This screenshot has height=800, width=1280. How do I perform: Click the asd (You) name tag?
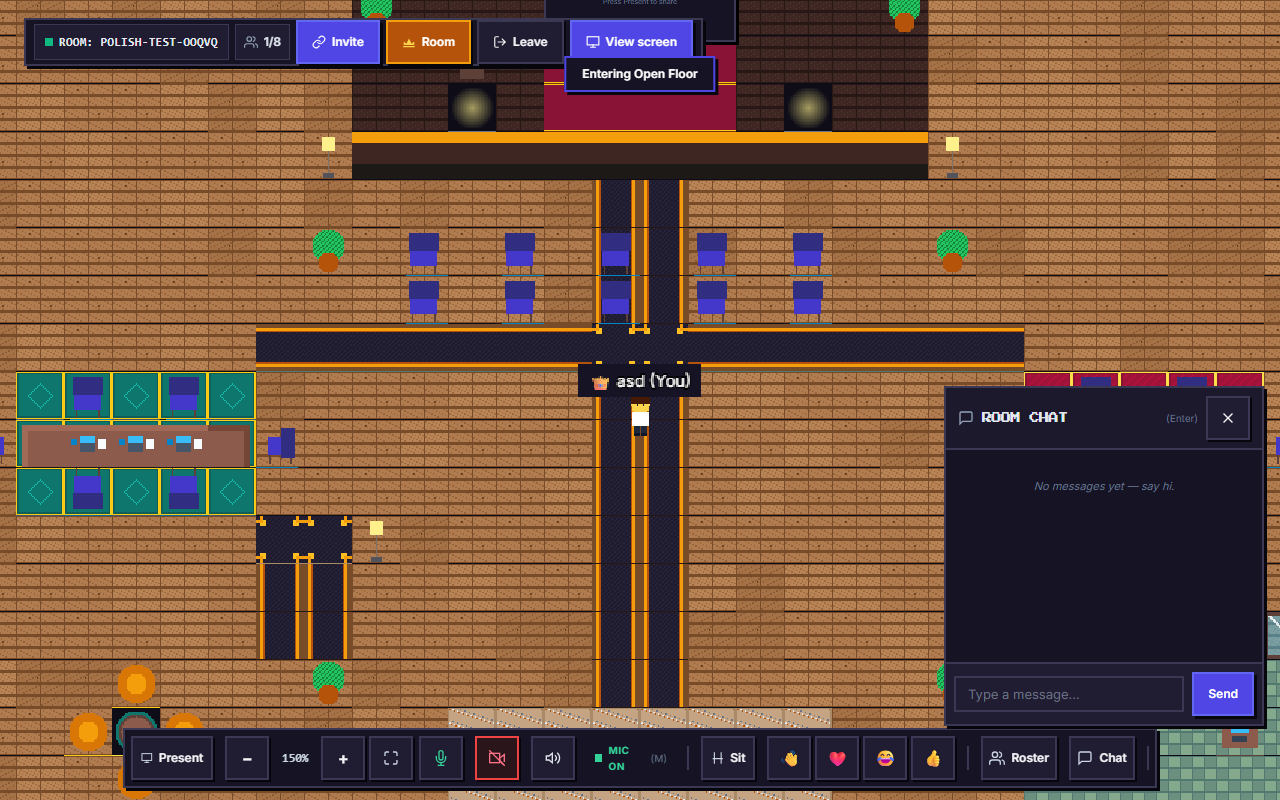point(640,381)
